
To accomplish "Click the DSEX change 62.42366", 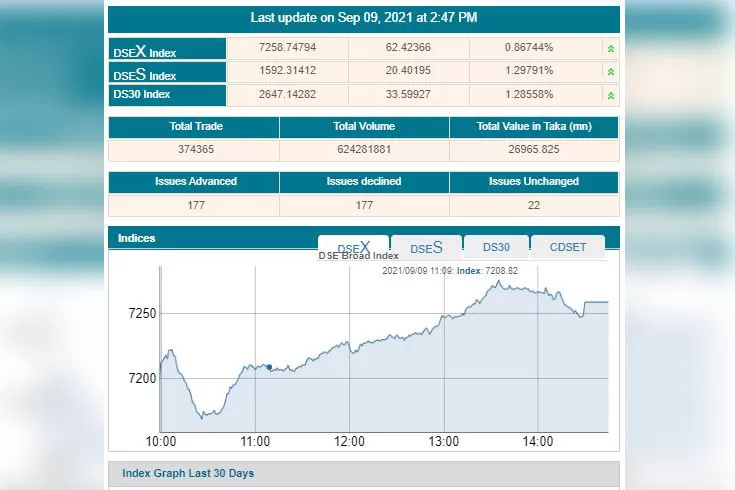I will tap(408, 47).
